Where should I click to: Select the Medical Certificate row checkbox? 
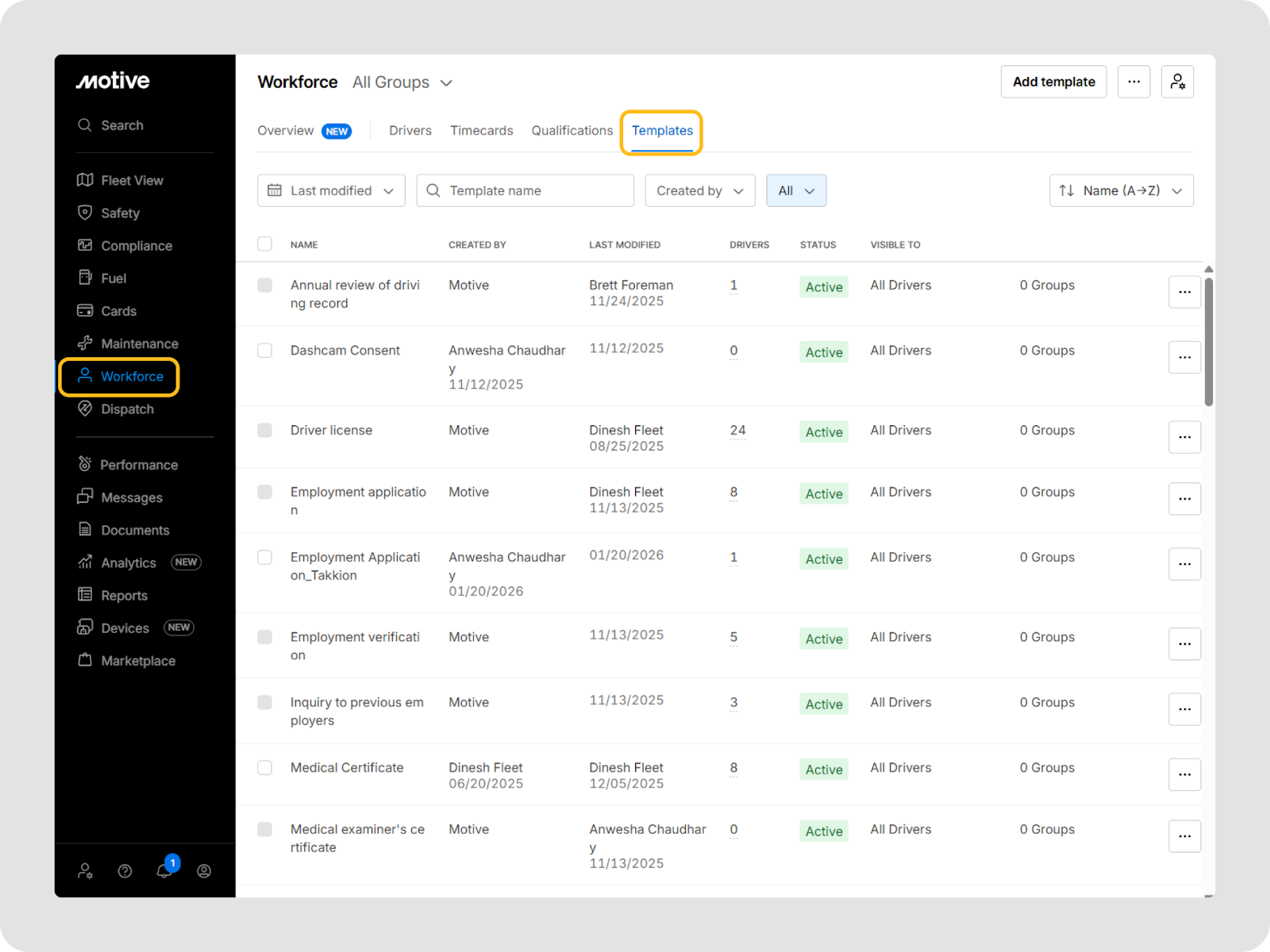[x=265, y=768]
